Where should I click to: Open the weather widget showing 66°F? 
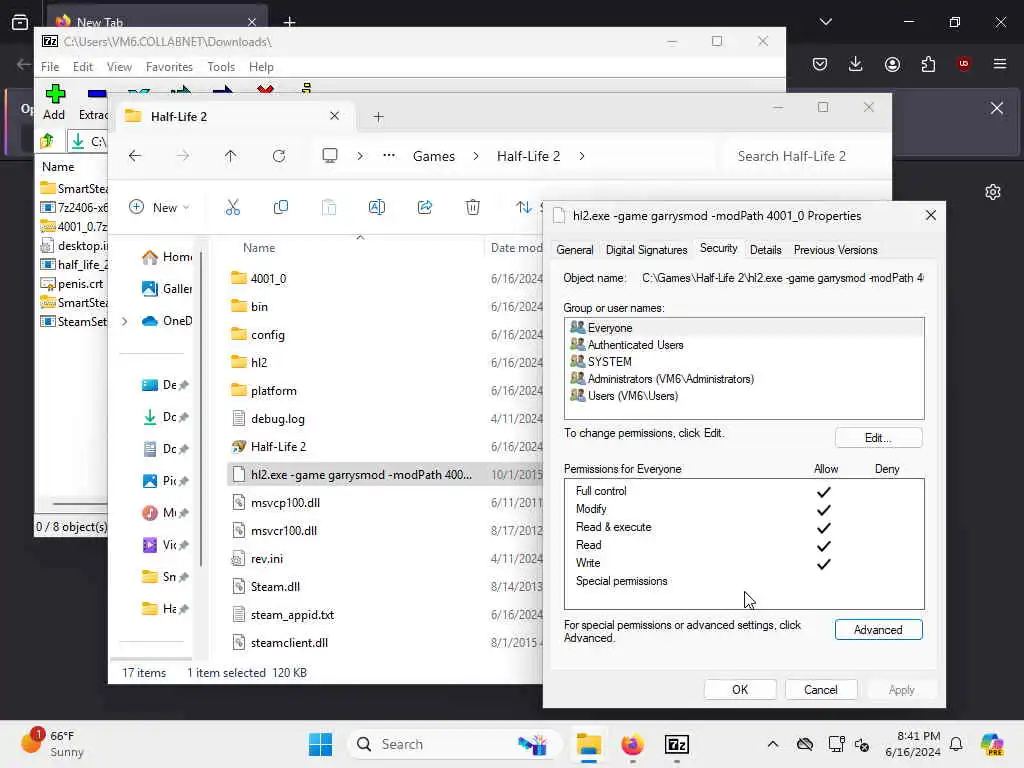tap(52, 744)
